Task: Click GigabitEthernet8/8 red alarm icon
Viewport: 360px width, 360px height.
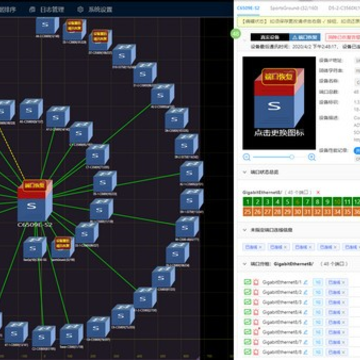Action: tap(256, 352)
